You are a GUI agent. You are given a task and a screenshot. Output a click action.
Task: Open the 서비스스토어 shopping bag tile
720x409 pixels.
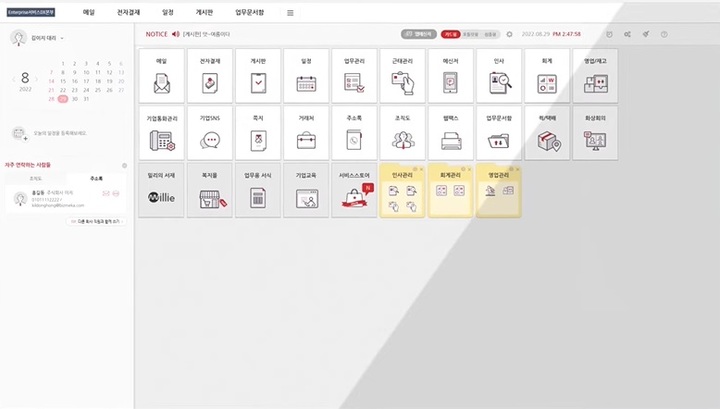click(x=354, y=190)
